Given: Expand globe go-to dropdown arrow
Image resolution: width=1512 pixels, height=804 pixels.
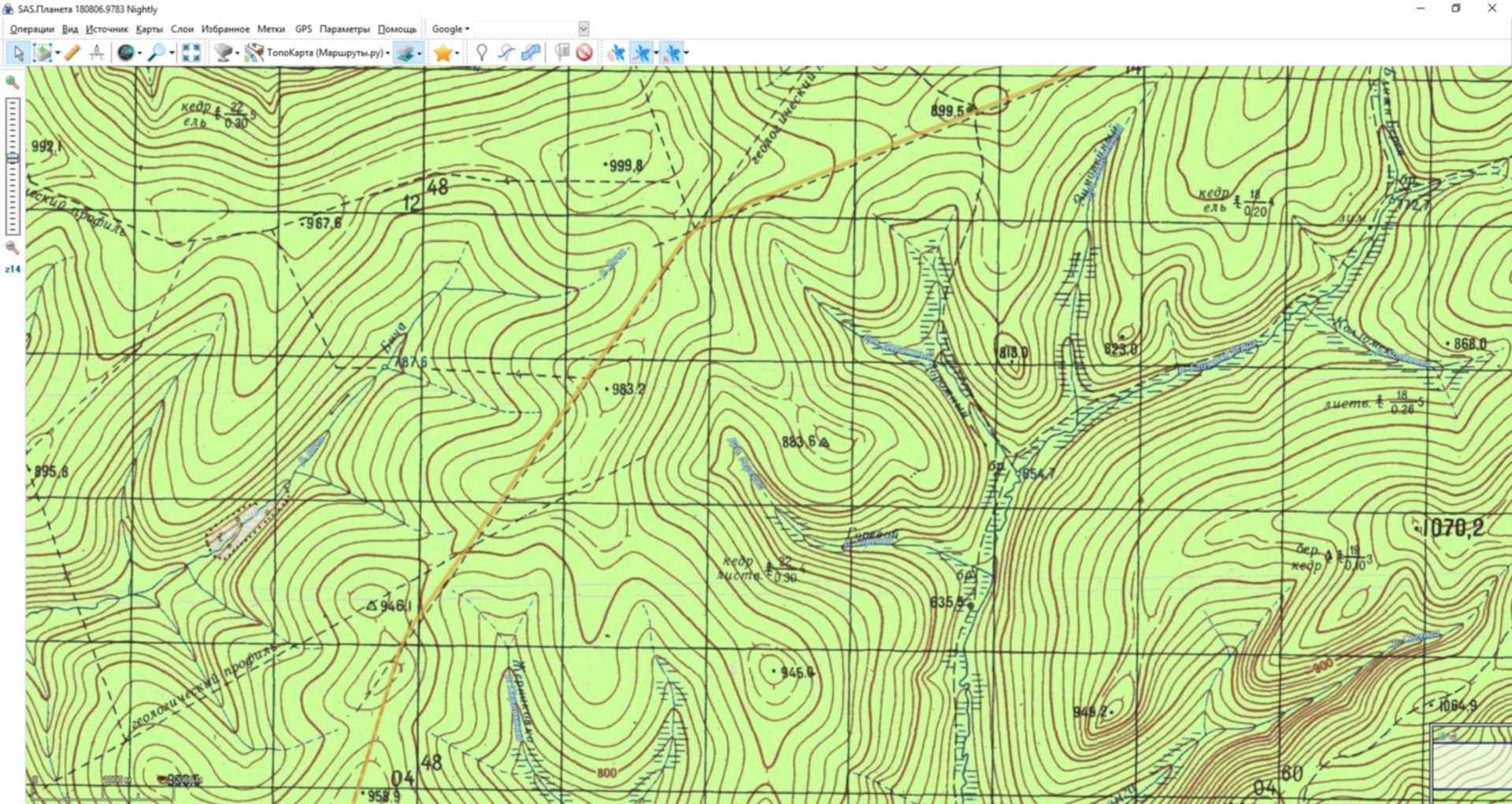Looking at the screenshot, I should 139,54.
